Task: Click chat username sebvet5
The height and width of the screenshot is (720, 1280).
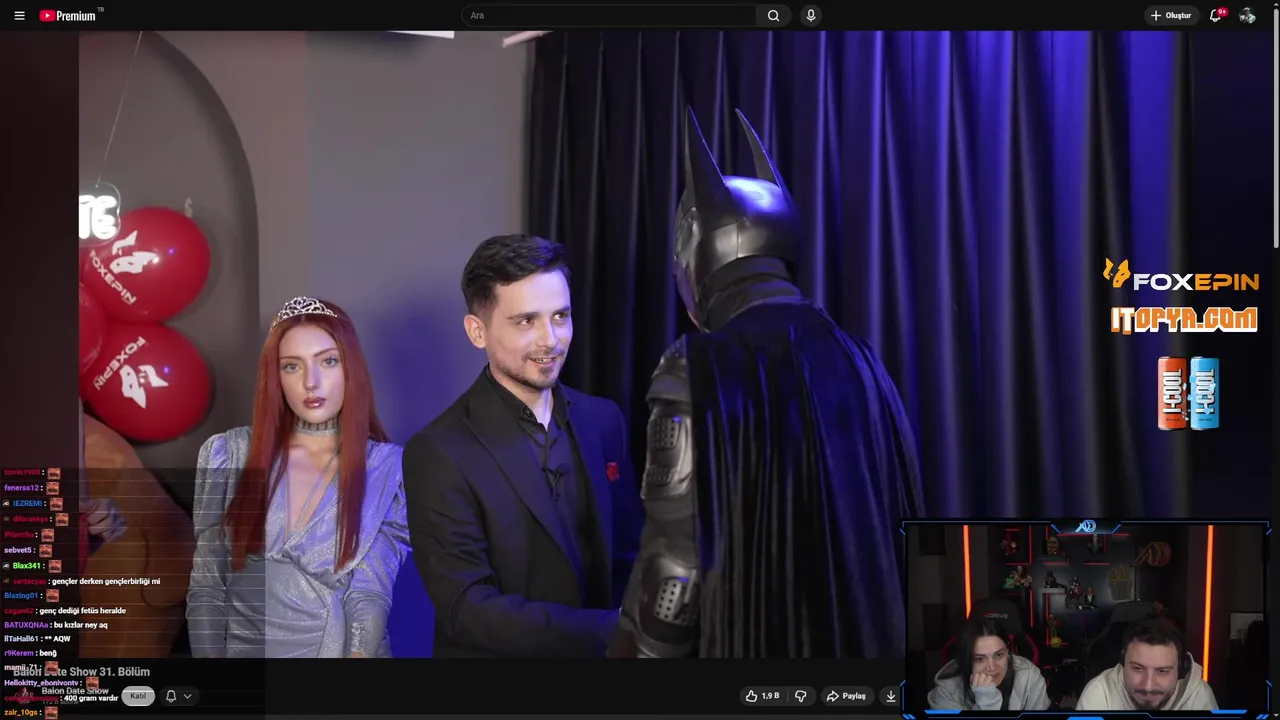Action: 19,550
